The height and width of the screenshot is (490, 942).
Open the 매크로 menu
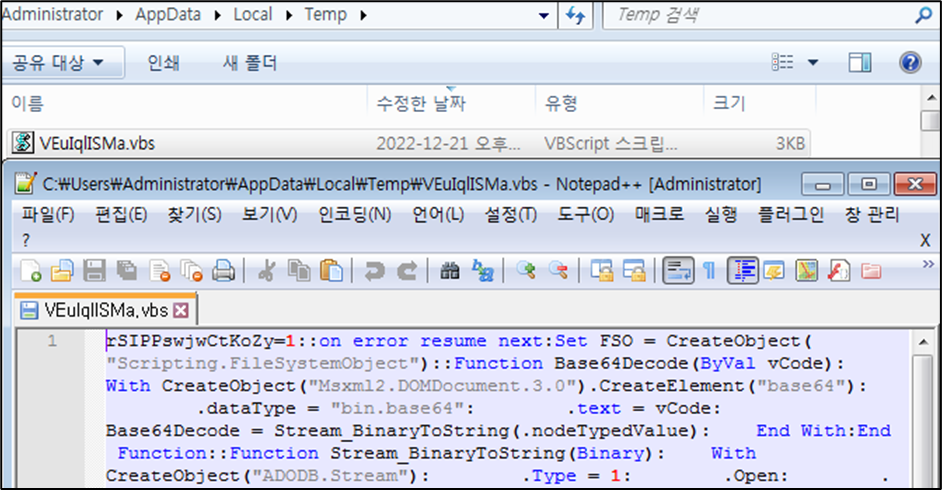[660, 214]
